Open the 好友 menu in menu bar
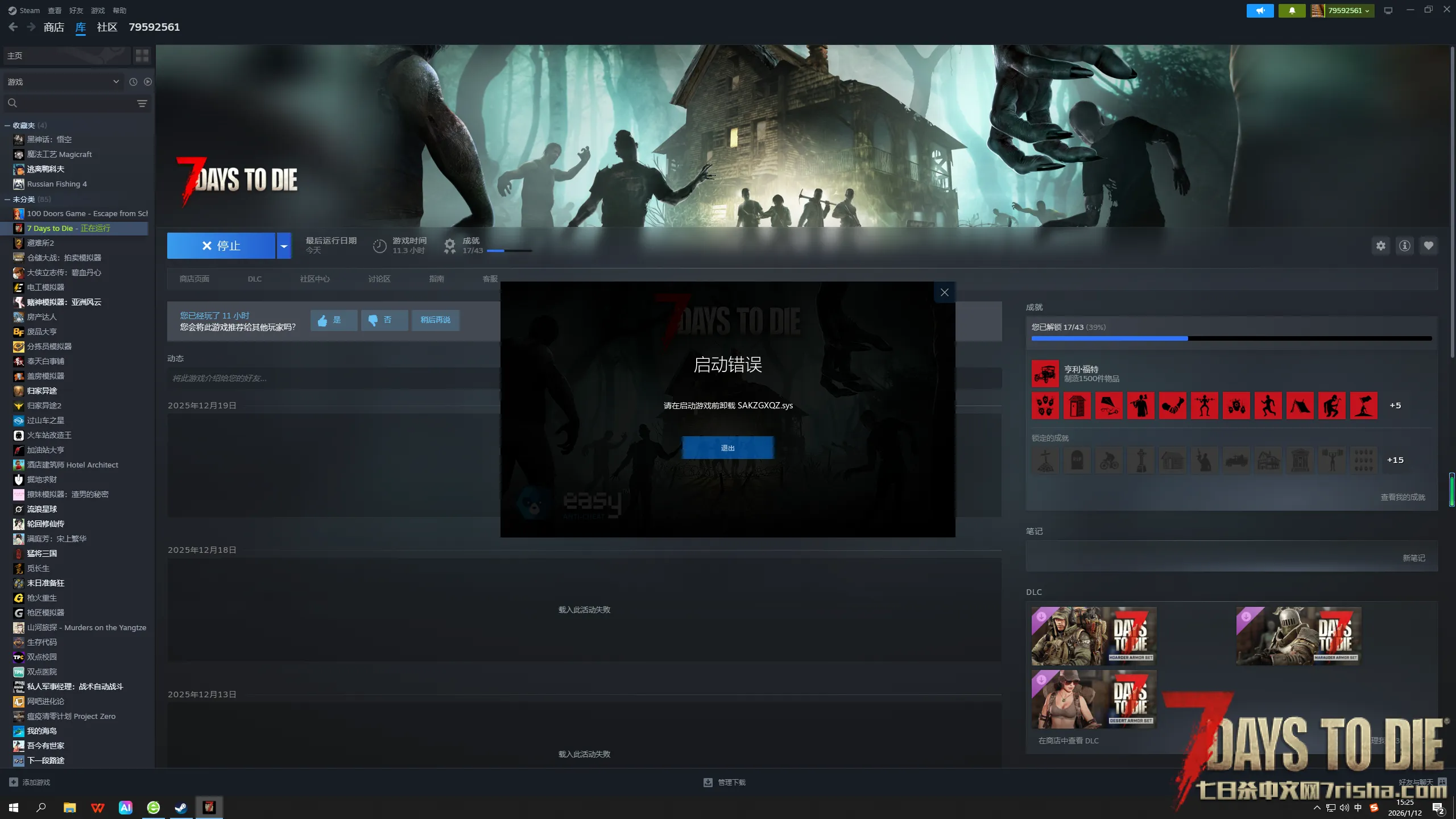Screen dimensions: 1456x819 tap(76, 10)
